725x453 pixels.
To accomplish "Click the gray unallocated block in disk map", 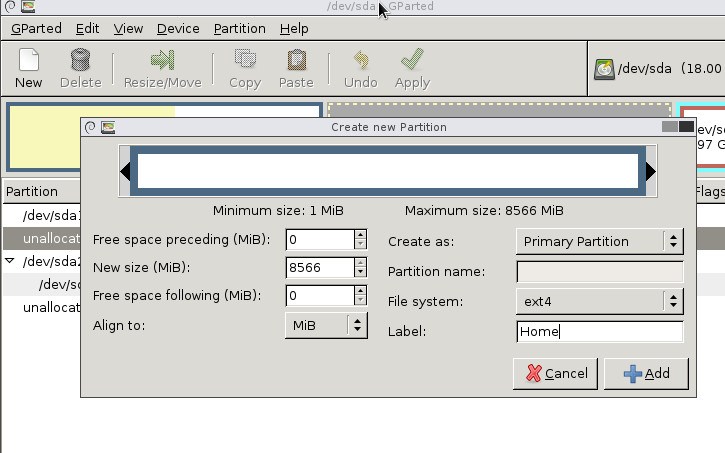I will [x=499, y=110].
